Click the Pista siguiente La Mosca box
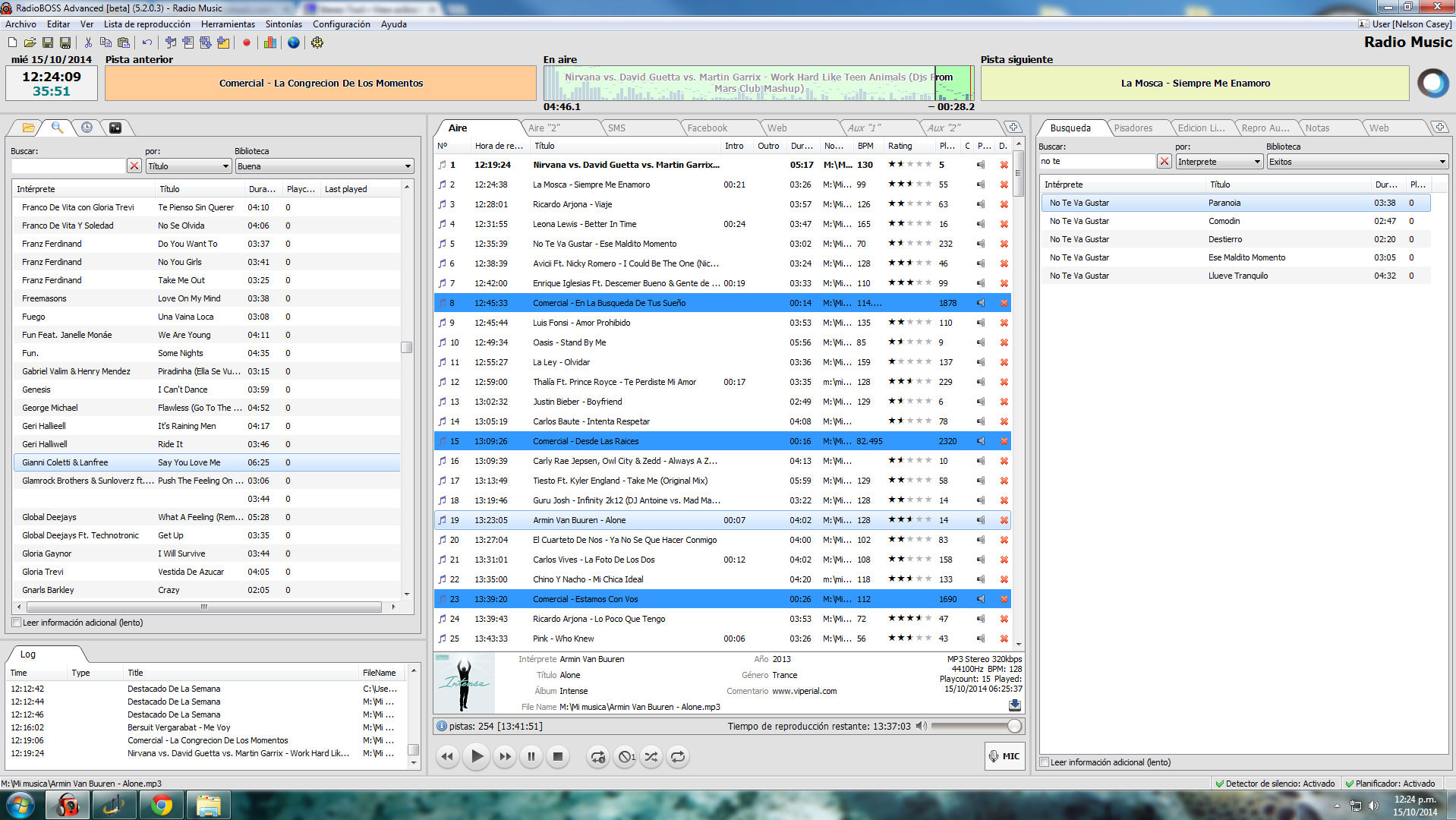 (1195, 83)
